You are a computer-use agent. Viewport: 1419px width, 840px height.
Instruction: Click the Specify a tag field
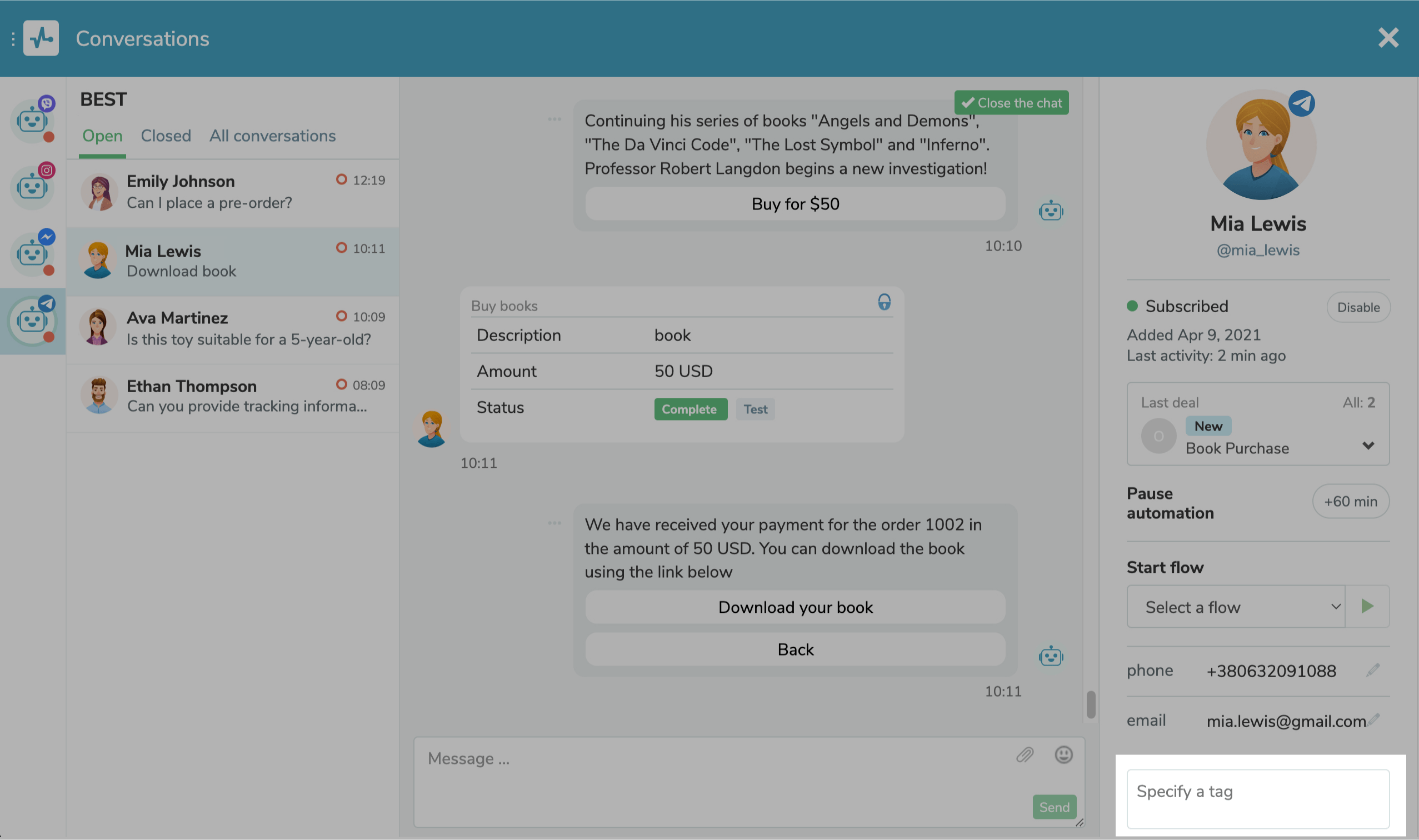pos(1258,798)
